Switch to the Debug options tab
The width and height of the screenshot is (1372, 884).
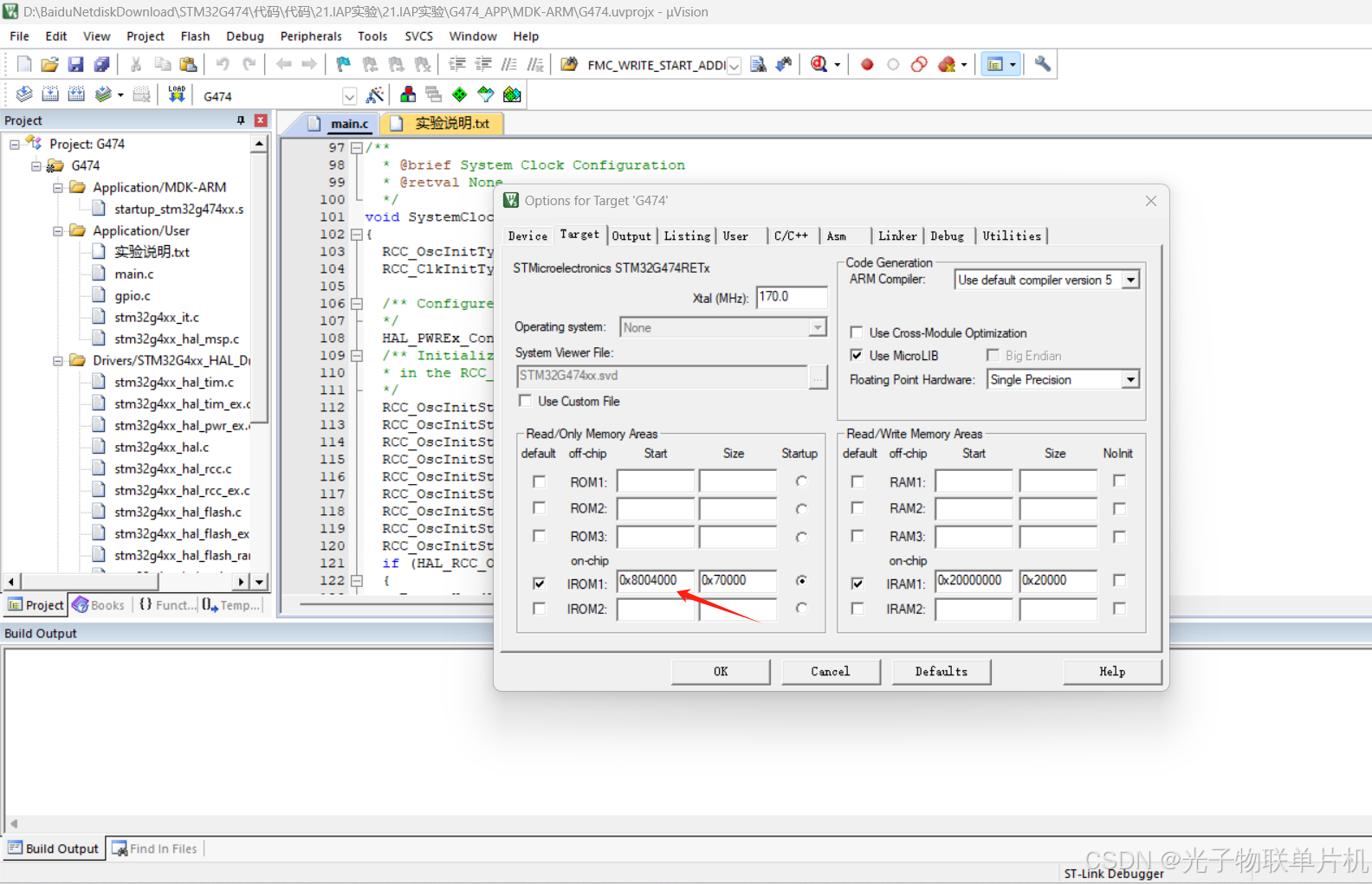[948, 236]
